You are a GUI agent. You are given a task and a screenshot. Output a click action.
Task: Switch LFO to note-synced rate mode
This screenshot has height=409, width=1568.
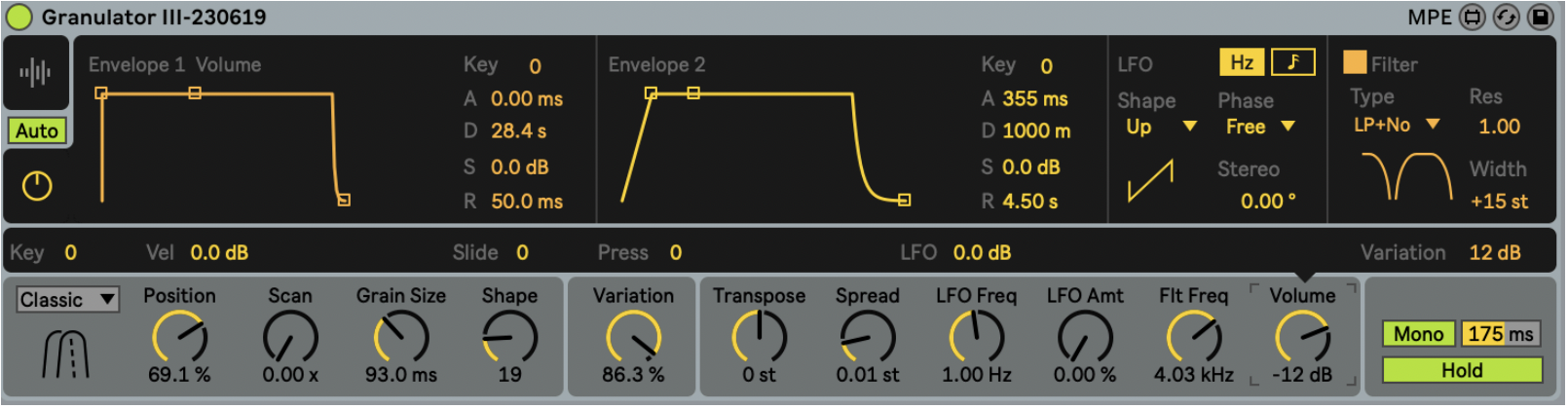pyautogui.click(x=1292, y=62)
